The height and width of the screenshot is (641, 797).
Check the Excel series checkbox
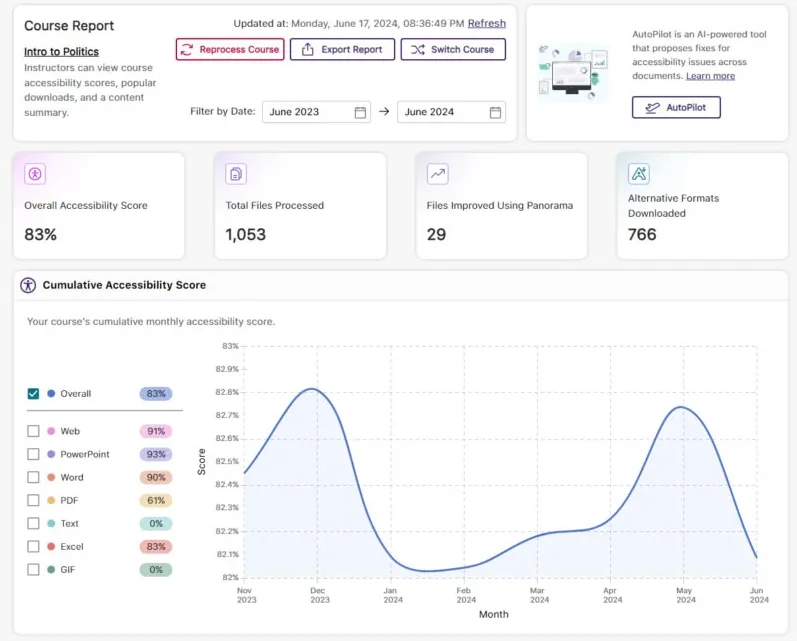[34, 547]
